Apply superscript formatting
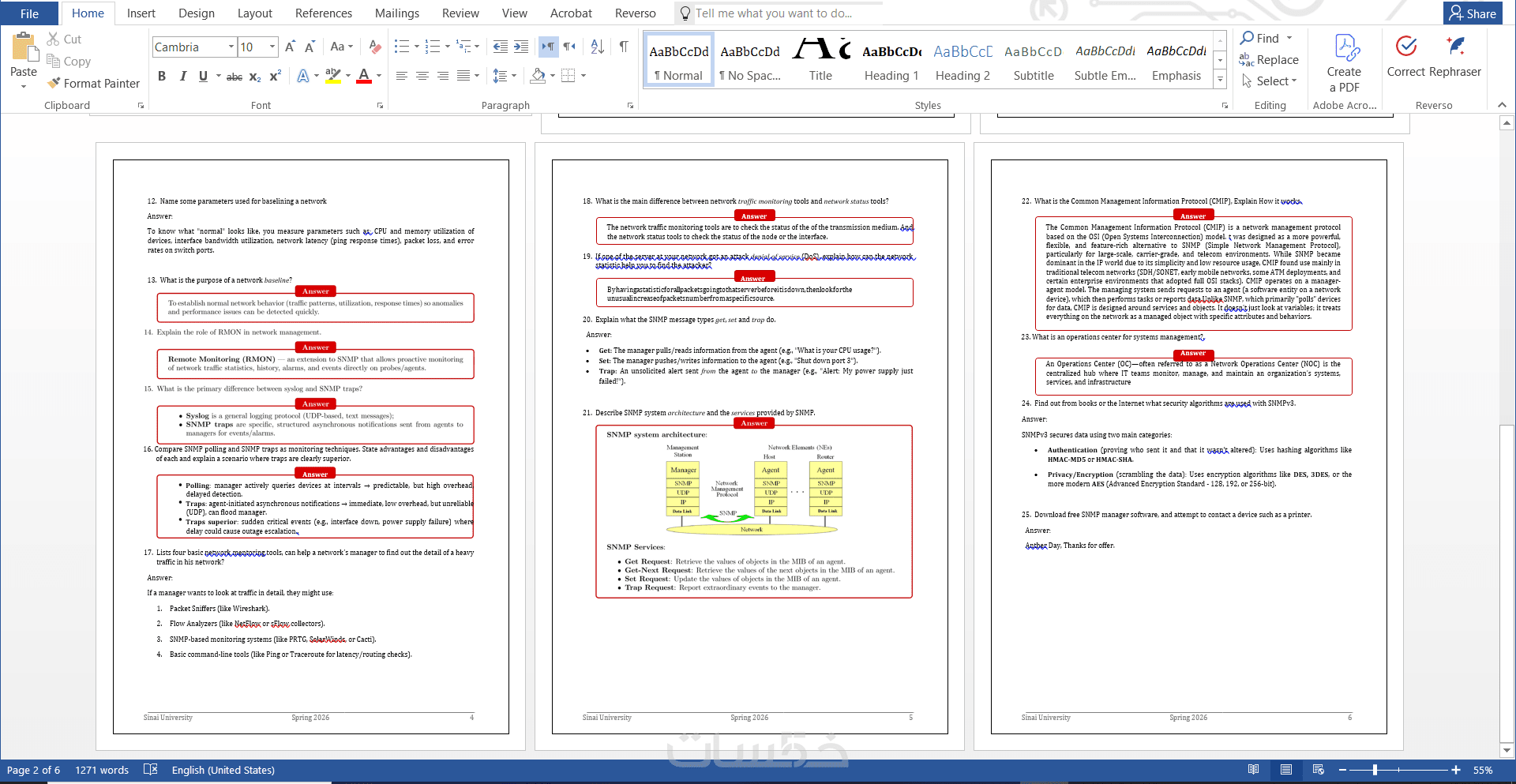1516x784 pixels. [x=275, y=77]
